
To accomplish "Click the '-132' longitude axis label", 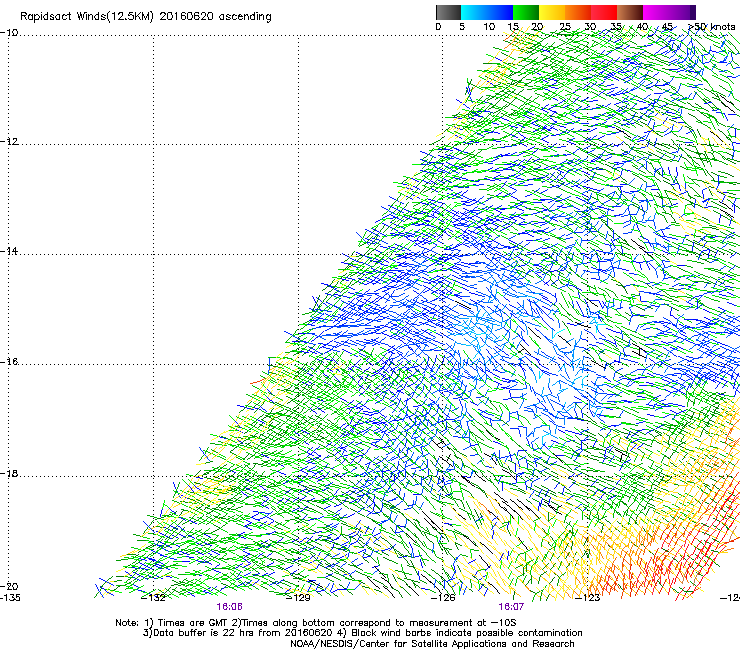I will pyautogui.click(x=154, y=598).
